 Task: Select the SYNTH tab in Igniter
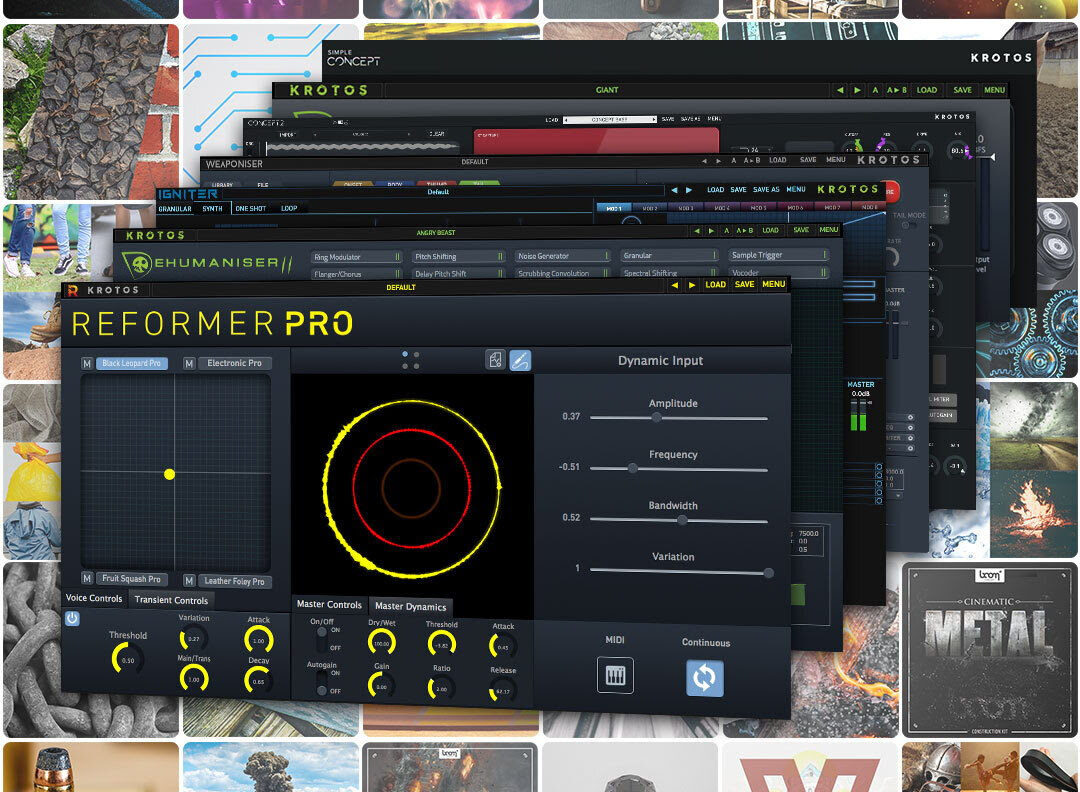pos(212,209)
